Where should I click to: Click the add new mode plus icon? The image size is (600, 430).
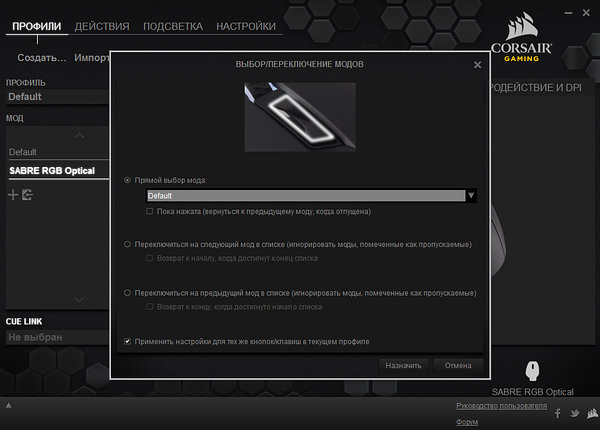click(13, 195)
